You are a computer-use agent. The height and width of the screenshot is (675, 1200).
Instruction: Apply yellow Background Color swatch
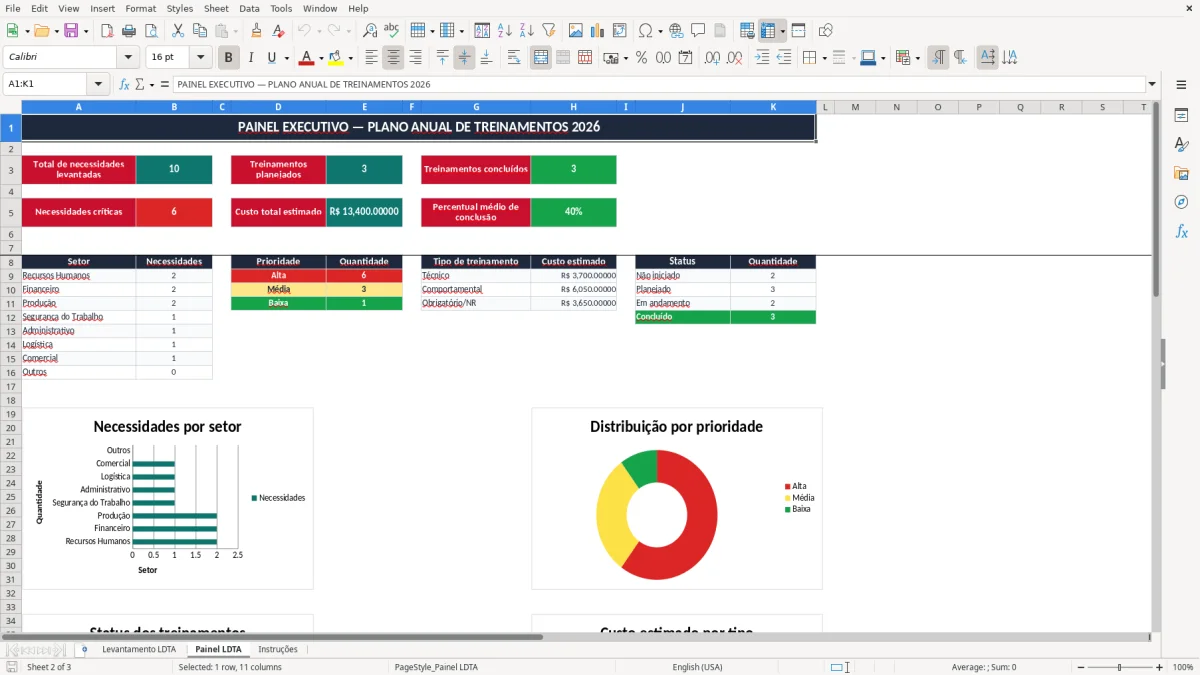336,58
